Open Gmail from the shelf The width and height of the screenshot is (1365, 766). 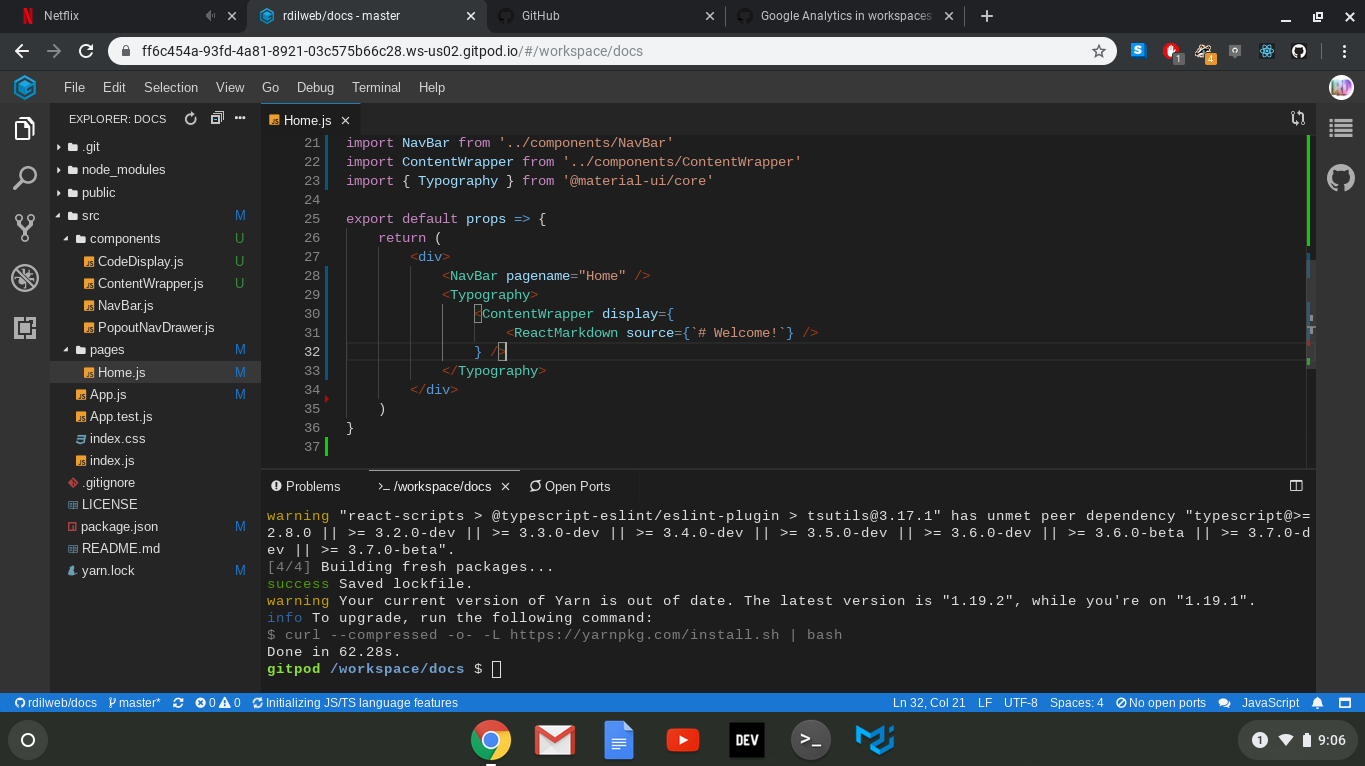[555, 740]
